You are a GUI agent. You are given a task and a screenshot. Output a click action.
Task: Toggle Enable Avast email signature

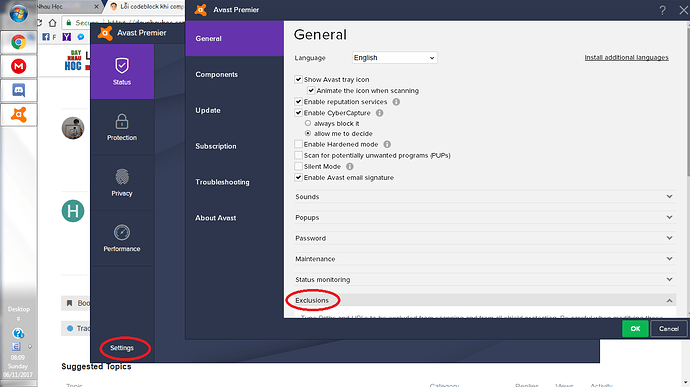[x=298, y=177]
